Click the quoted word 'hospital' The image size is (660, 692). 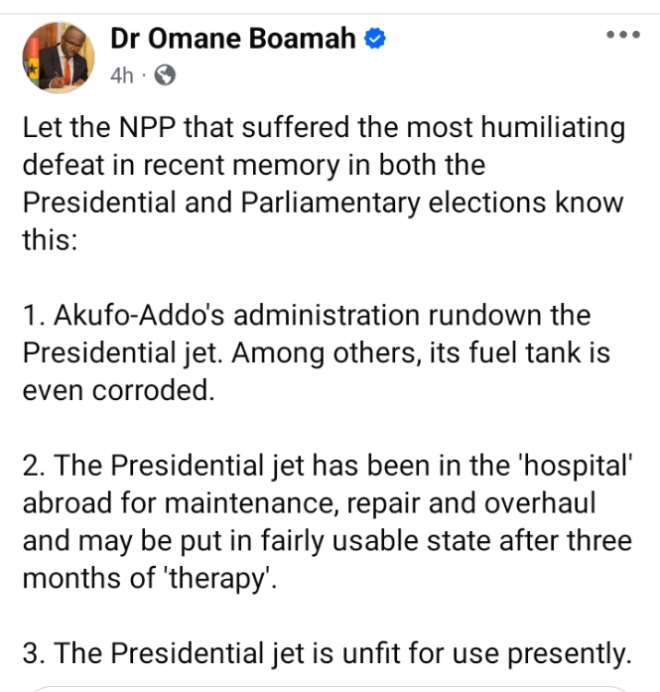(x=577, y=466)
